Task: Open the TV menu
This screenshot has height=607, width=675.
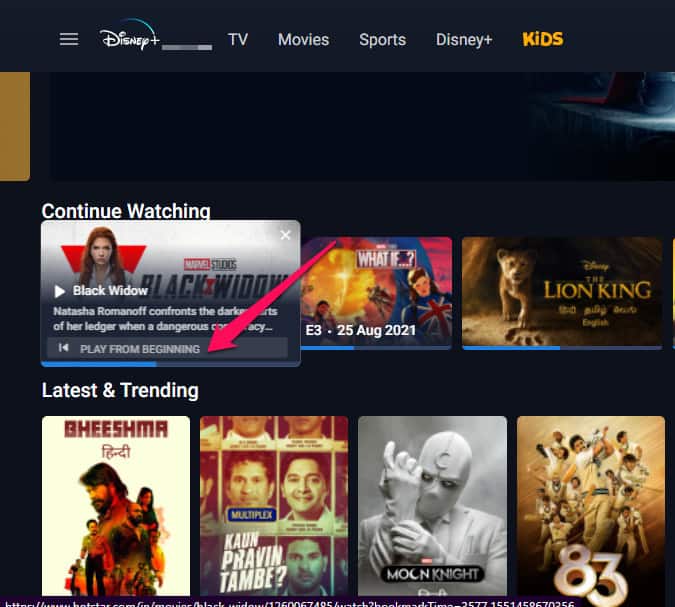Action: (x=238, y=40)
